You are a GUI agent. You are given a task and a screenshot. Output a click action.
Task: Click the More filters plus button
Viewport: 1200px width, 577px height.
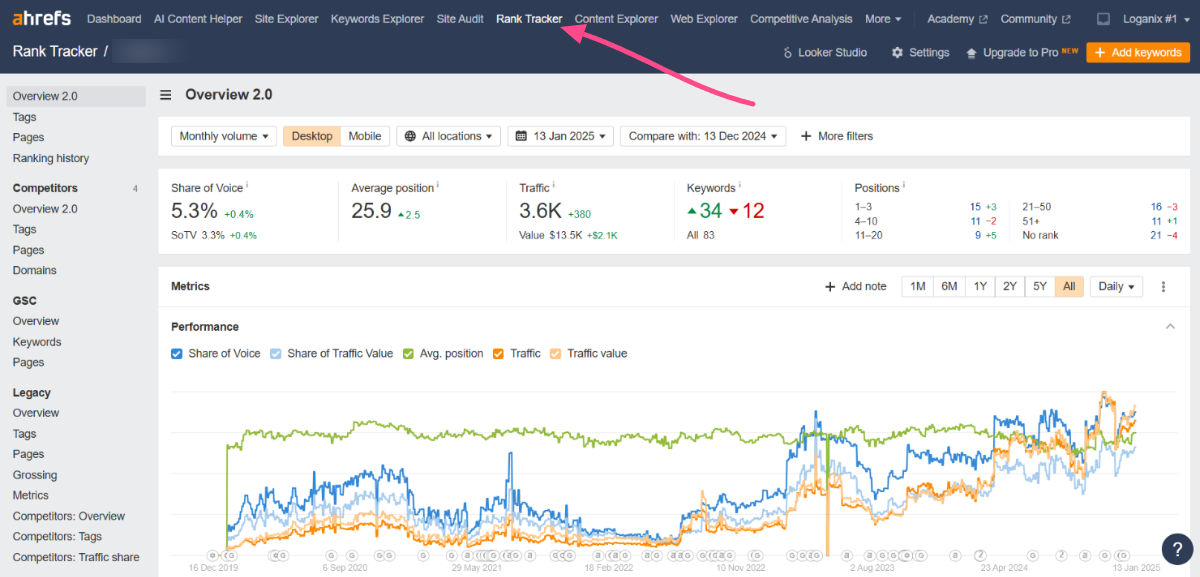tap(806, 136)
